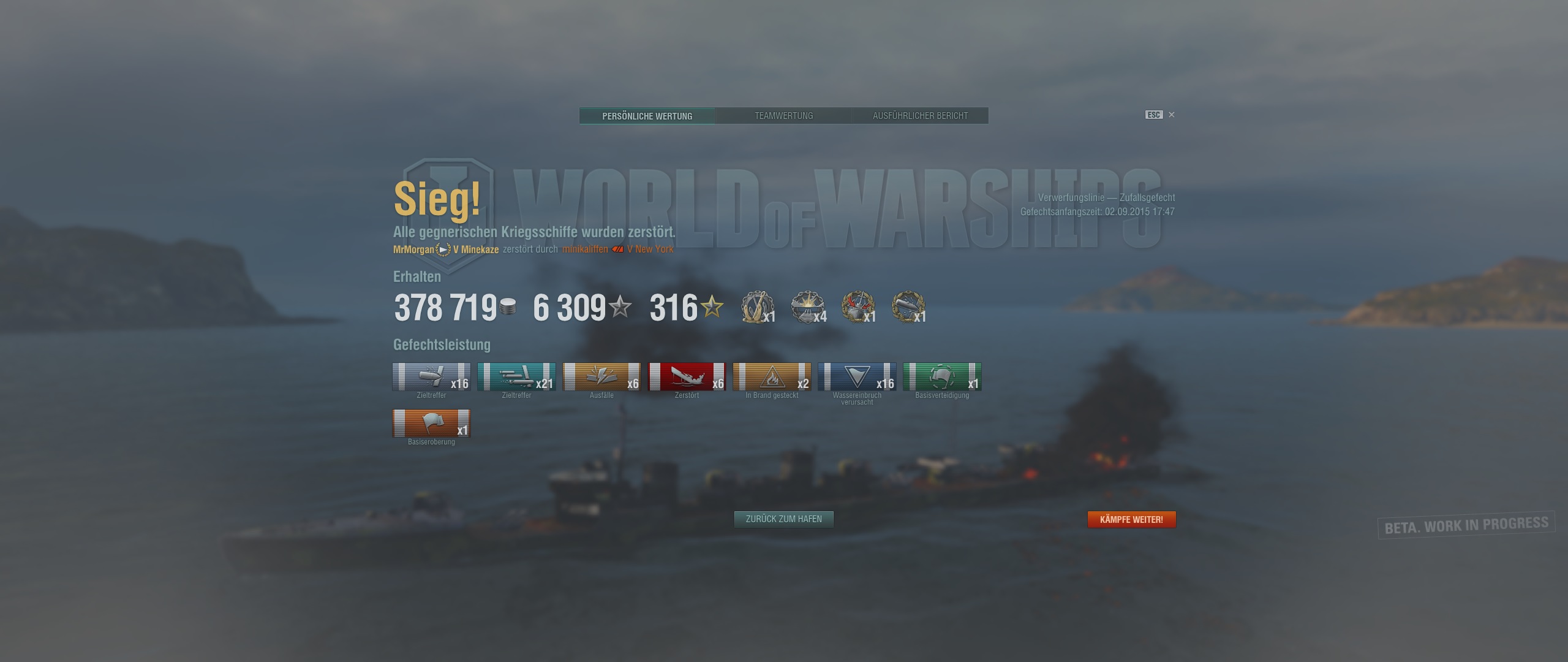
Task: Click the In Brand gesteckt ribbon
Action: pyautogui.click(x=772, y=377)
